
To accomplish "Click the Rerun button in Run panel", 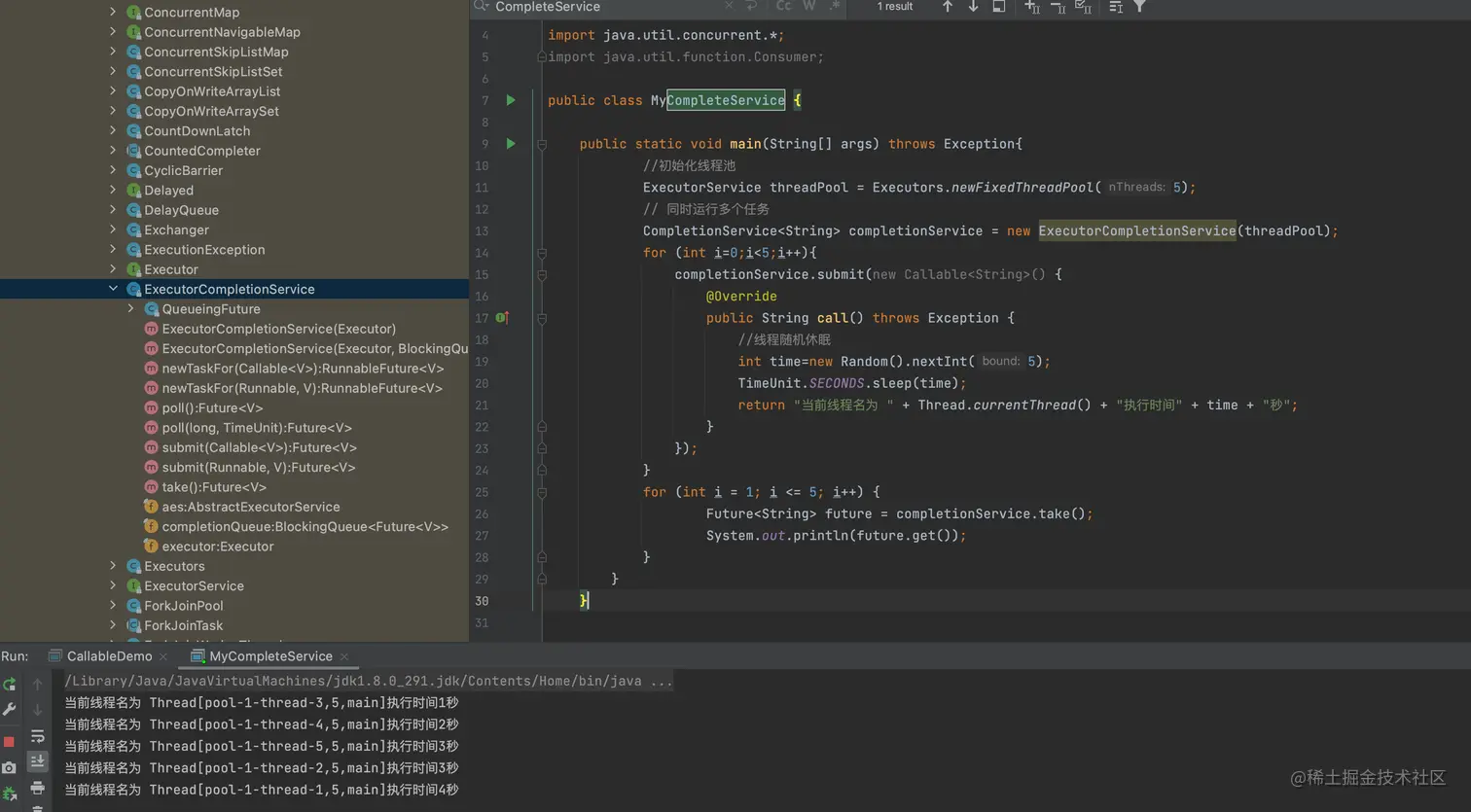I will click(x=10, y=685).
